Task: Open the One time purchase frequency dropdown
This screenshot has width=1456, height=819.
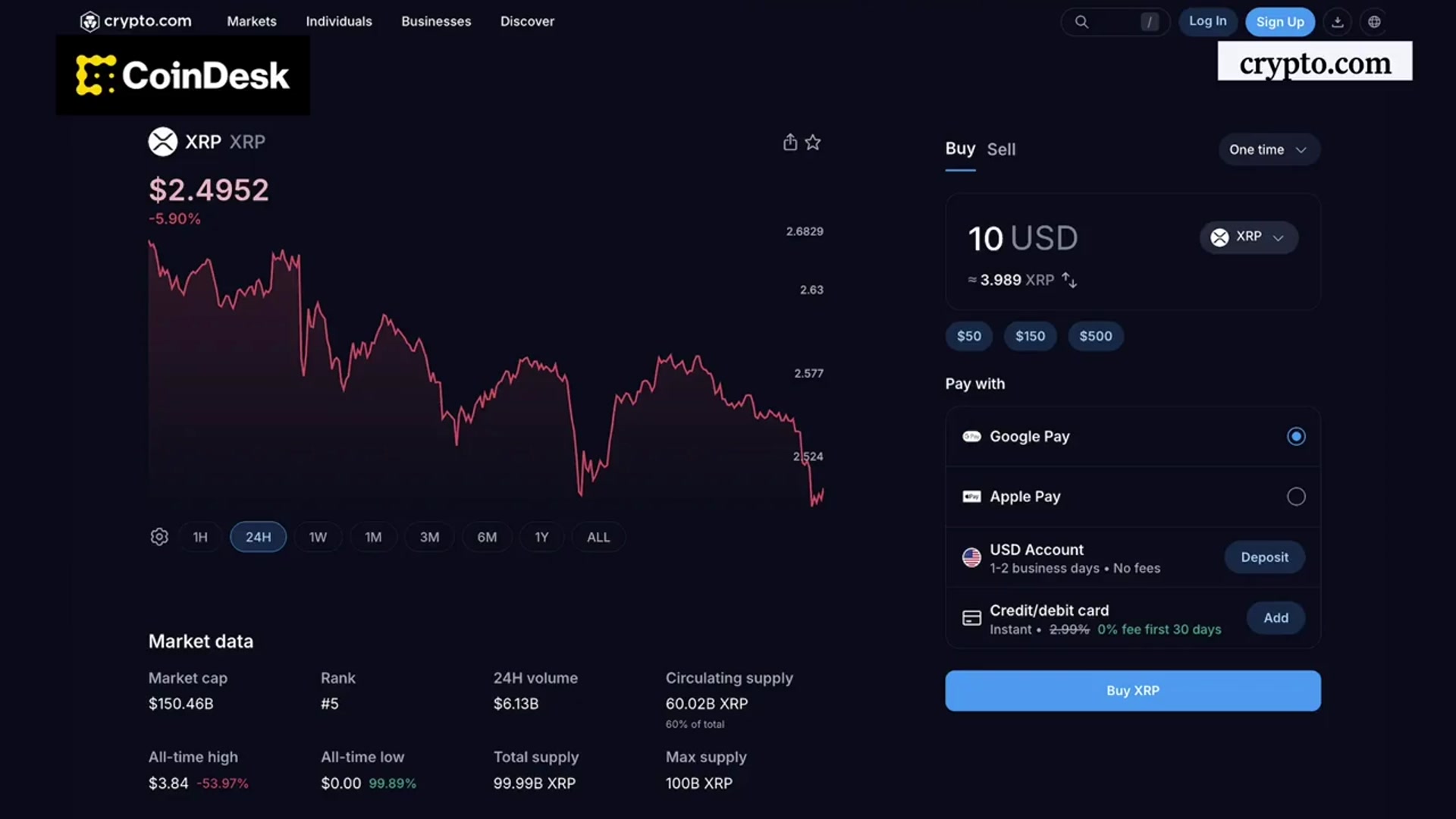Action: [1269, 149]
